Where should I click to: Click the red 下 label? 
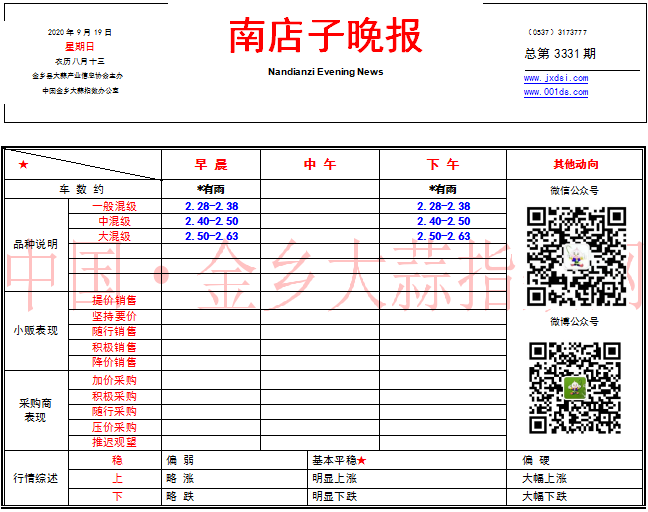point(117,496)
